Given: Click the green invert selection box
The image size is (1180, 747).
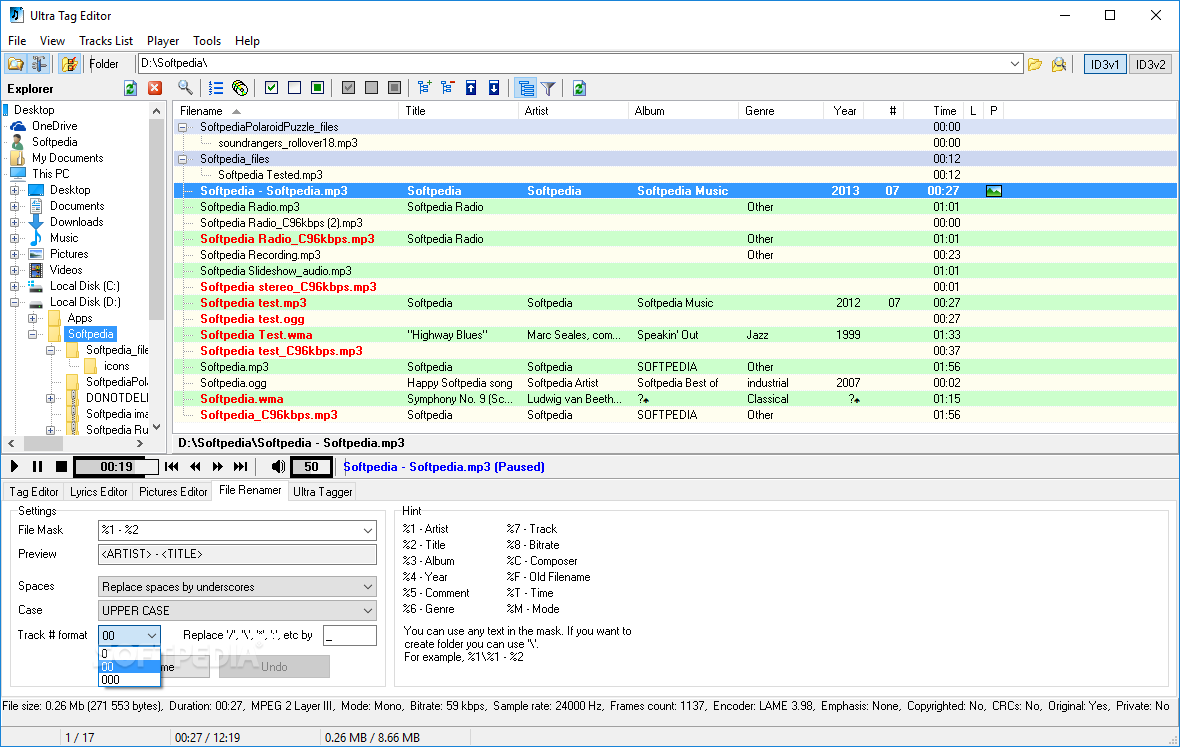Looking at the screenshot, I should click(x=318, y=88).
